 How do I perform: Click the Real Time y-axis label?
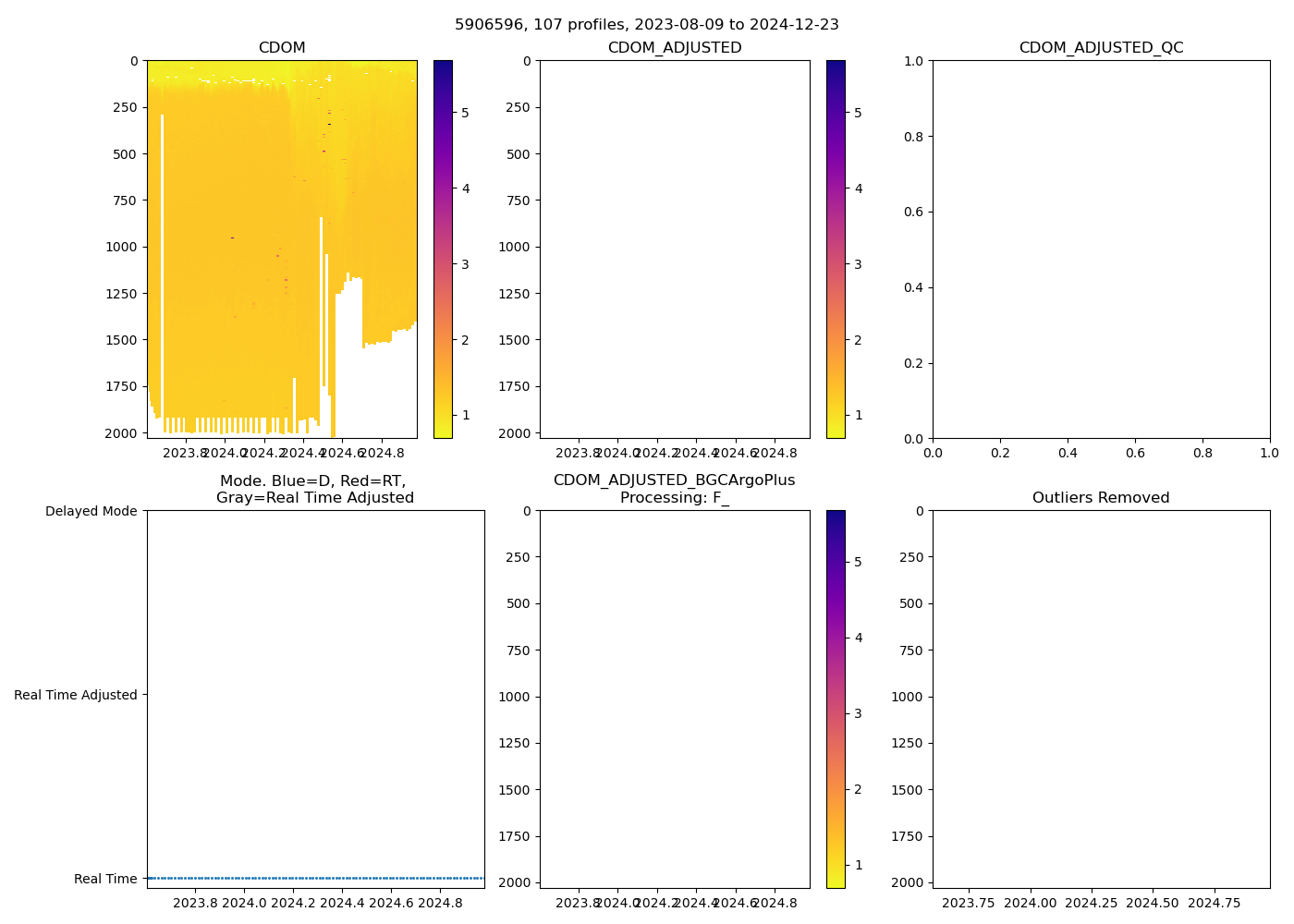click(x=105, y=880)
